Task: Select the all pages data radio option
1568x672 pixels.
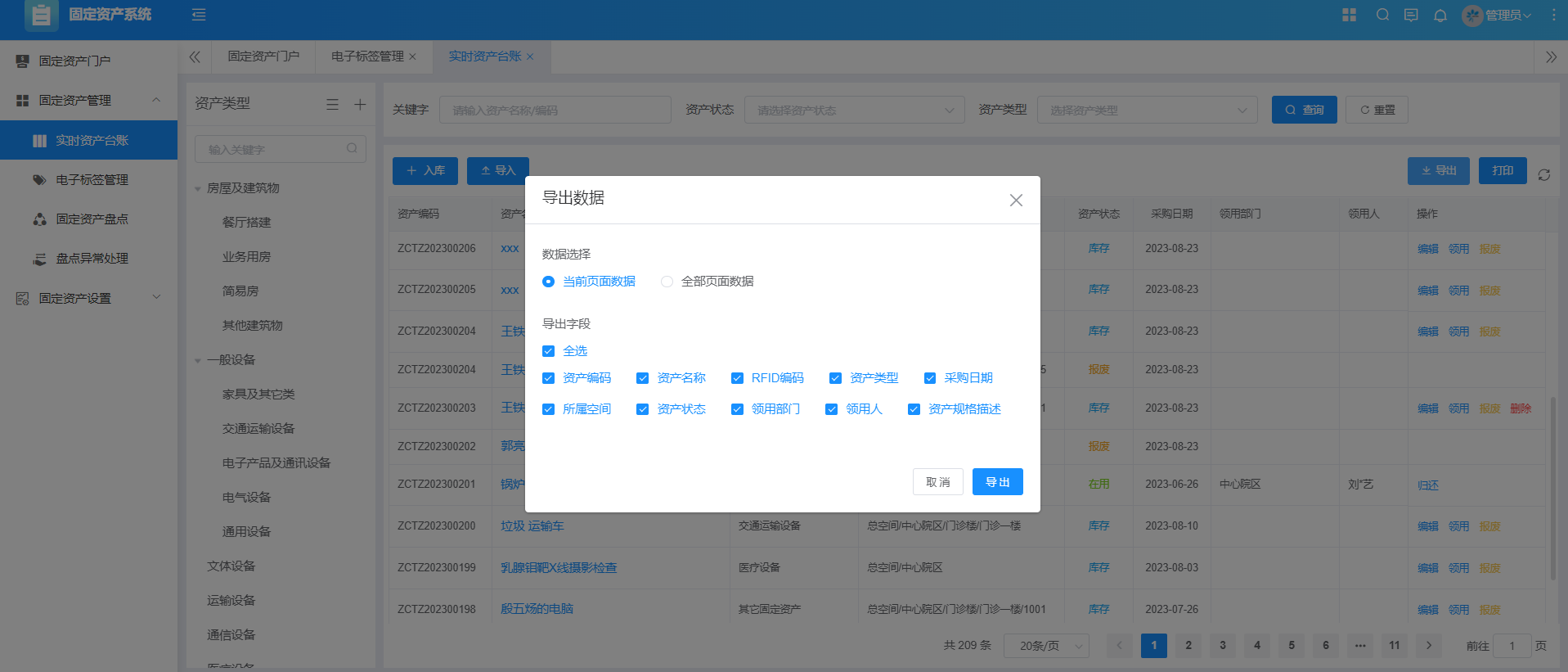Action: [x=667, y=282]
